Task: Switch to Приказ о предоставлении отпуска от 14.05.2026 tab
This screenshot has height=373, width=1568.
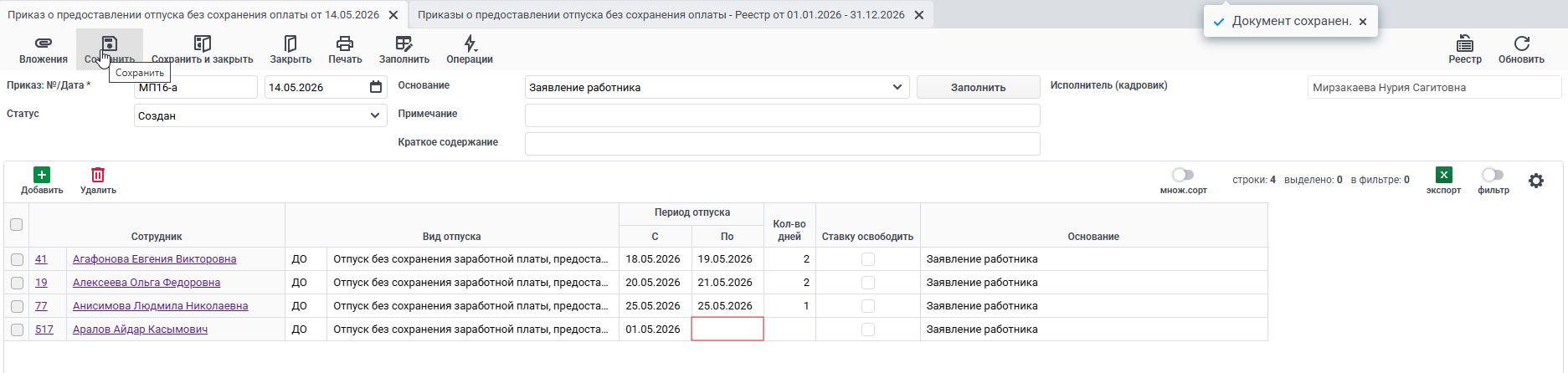Action: coord(193,15)
